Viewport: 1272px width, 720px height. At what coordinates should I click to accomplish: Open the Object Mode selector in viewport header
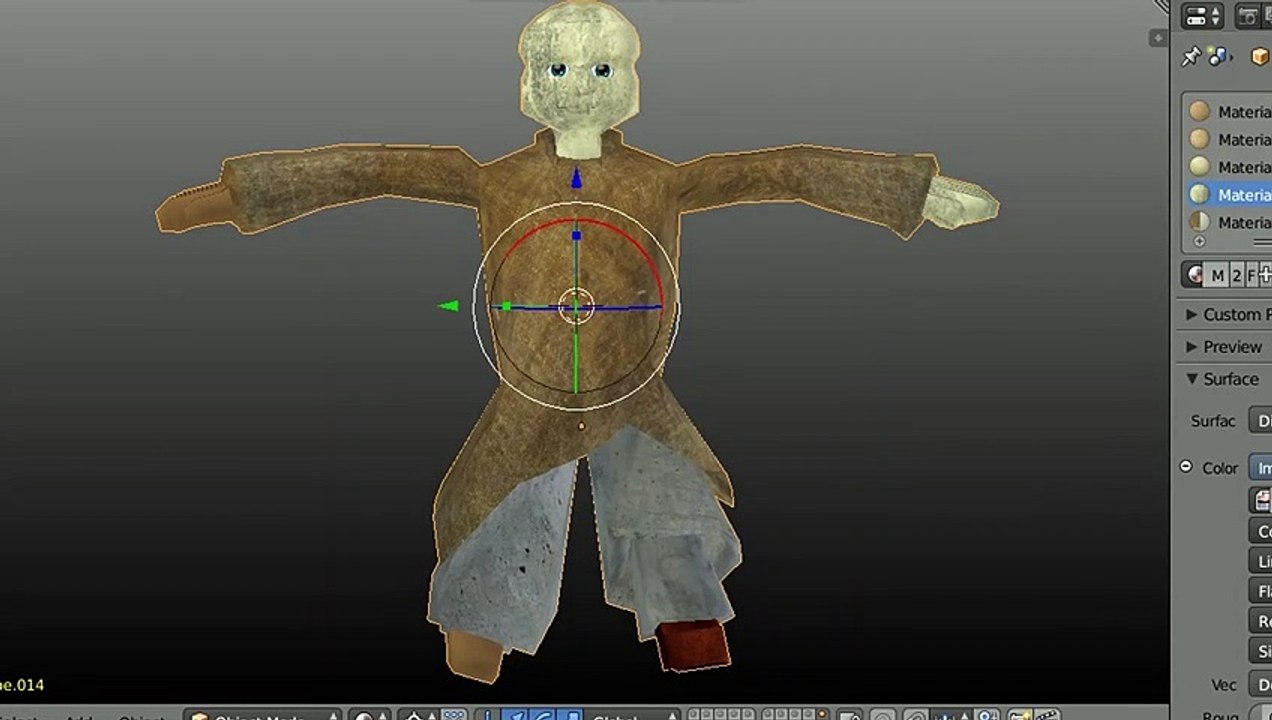pyautogui.click(x=262, y=715)
